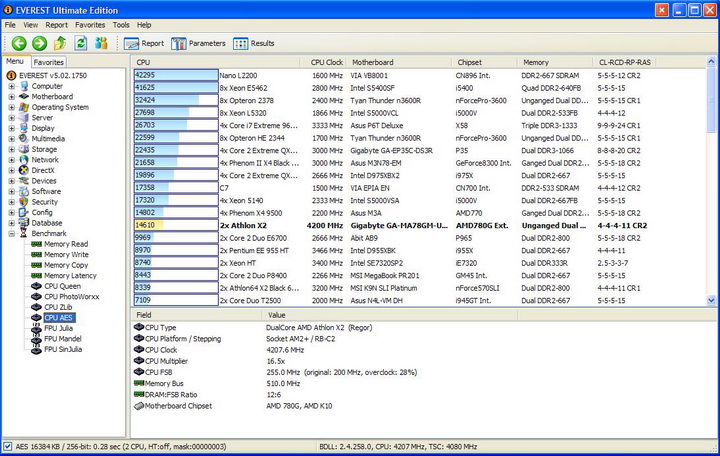Click the Database icon

24,223
